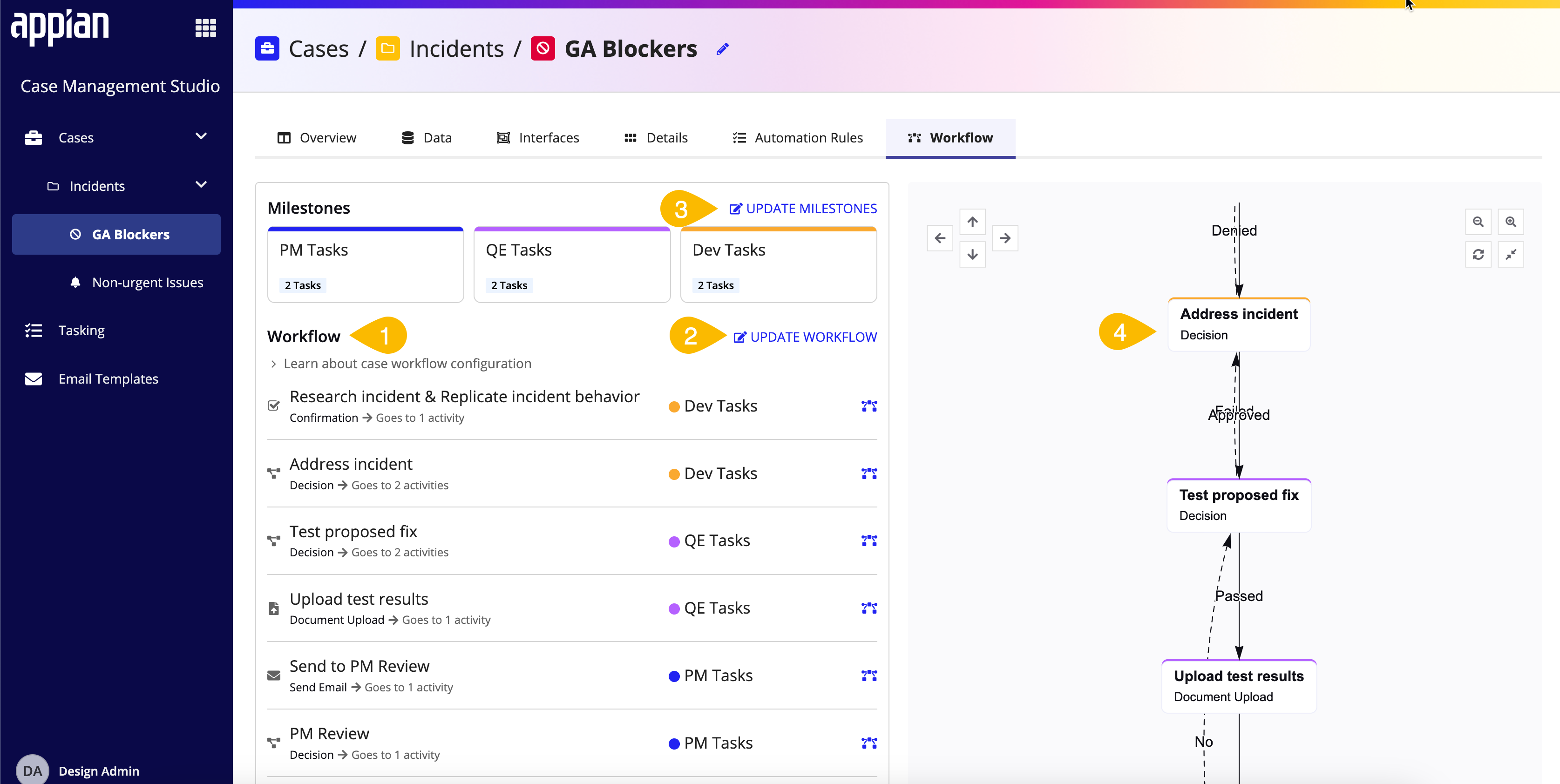Locate PM Review via its diagram icon

[x=869, y=743]
